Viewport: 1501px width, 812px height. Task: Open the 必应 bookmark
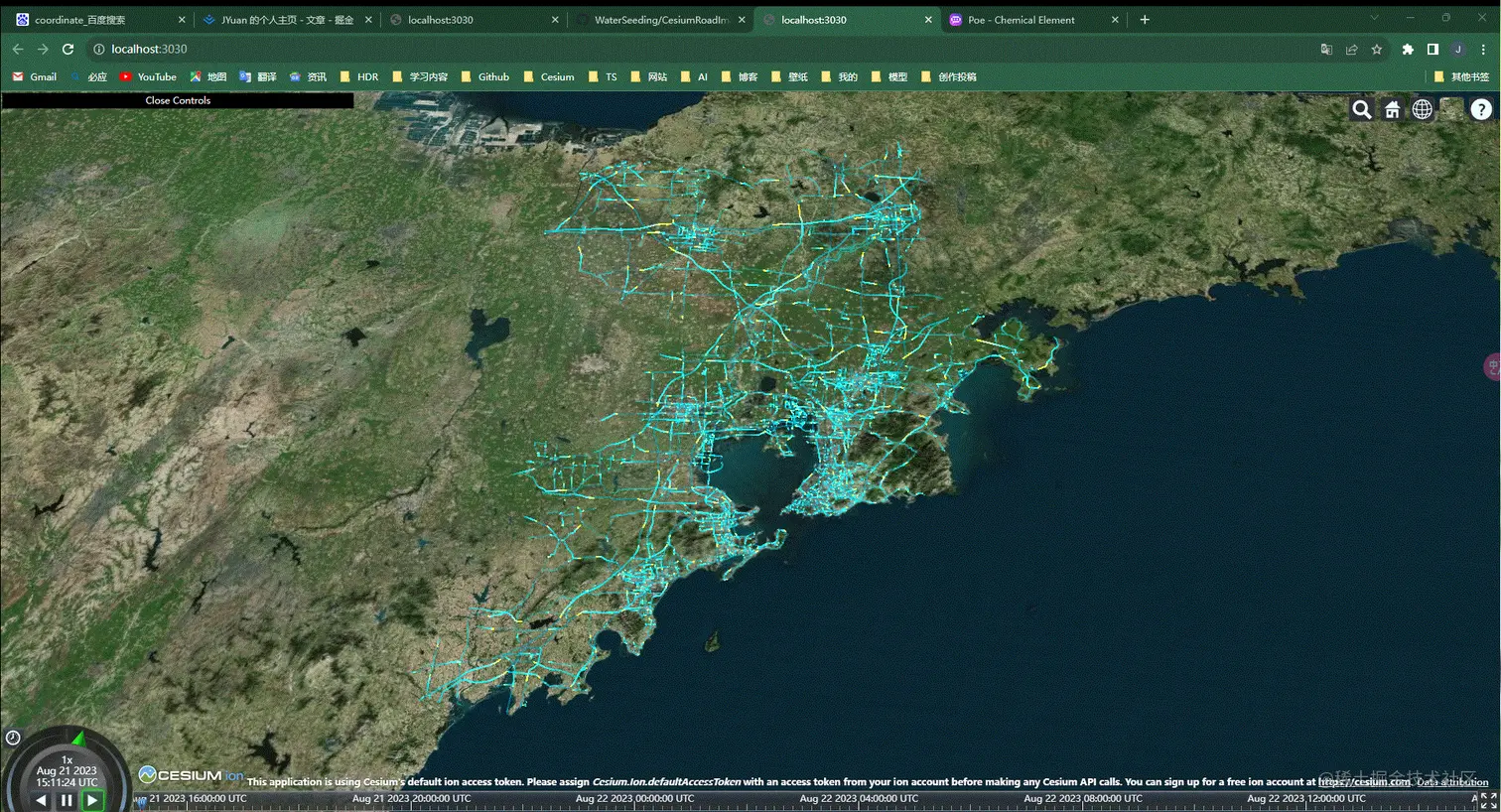tap(88, 76)
